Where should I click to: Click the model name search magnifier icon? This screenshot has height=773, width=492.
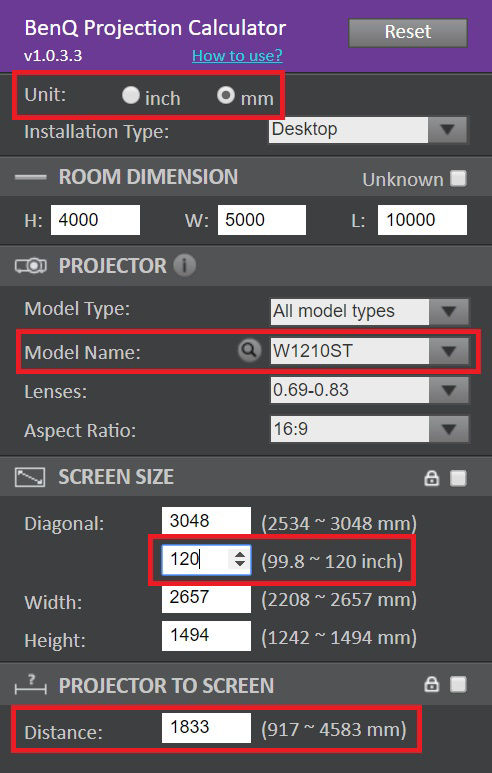249,351
